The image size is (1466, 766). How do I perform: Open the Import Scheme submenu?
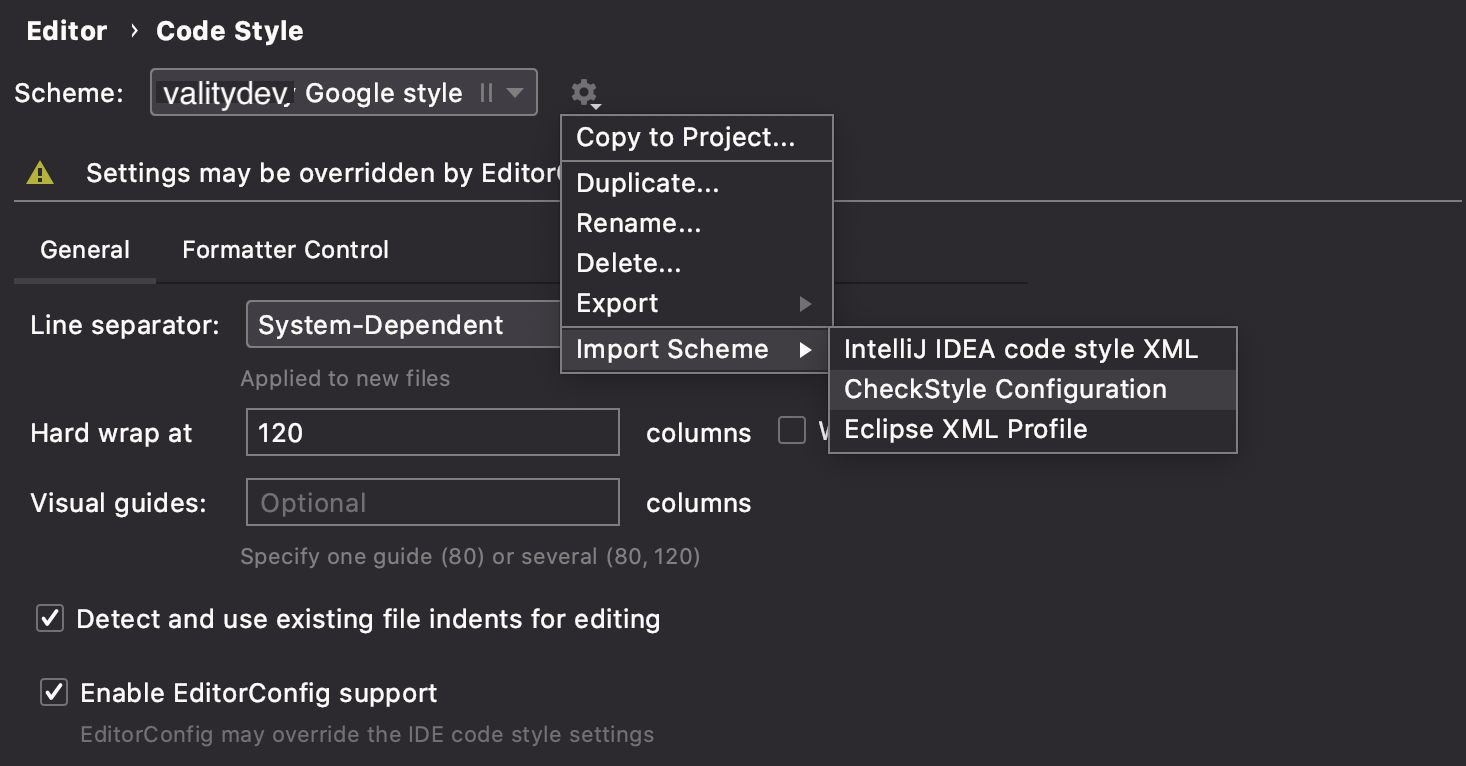coord(697,350)
